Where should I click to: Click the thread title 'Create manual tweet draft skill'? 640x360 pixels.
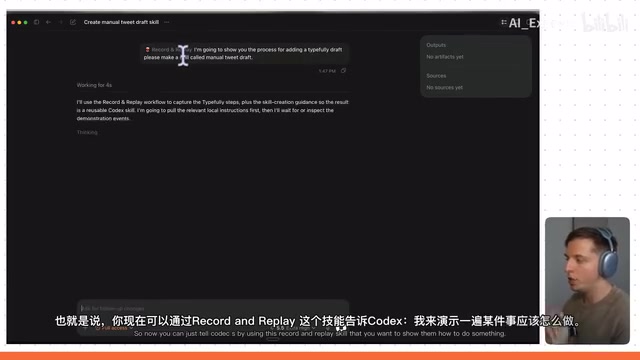point(121,22)
